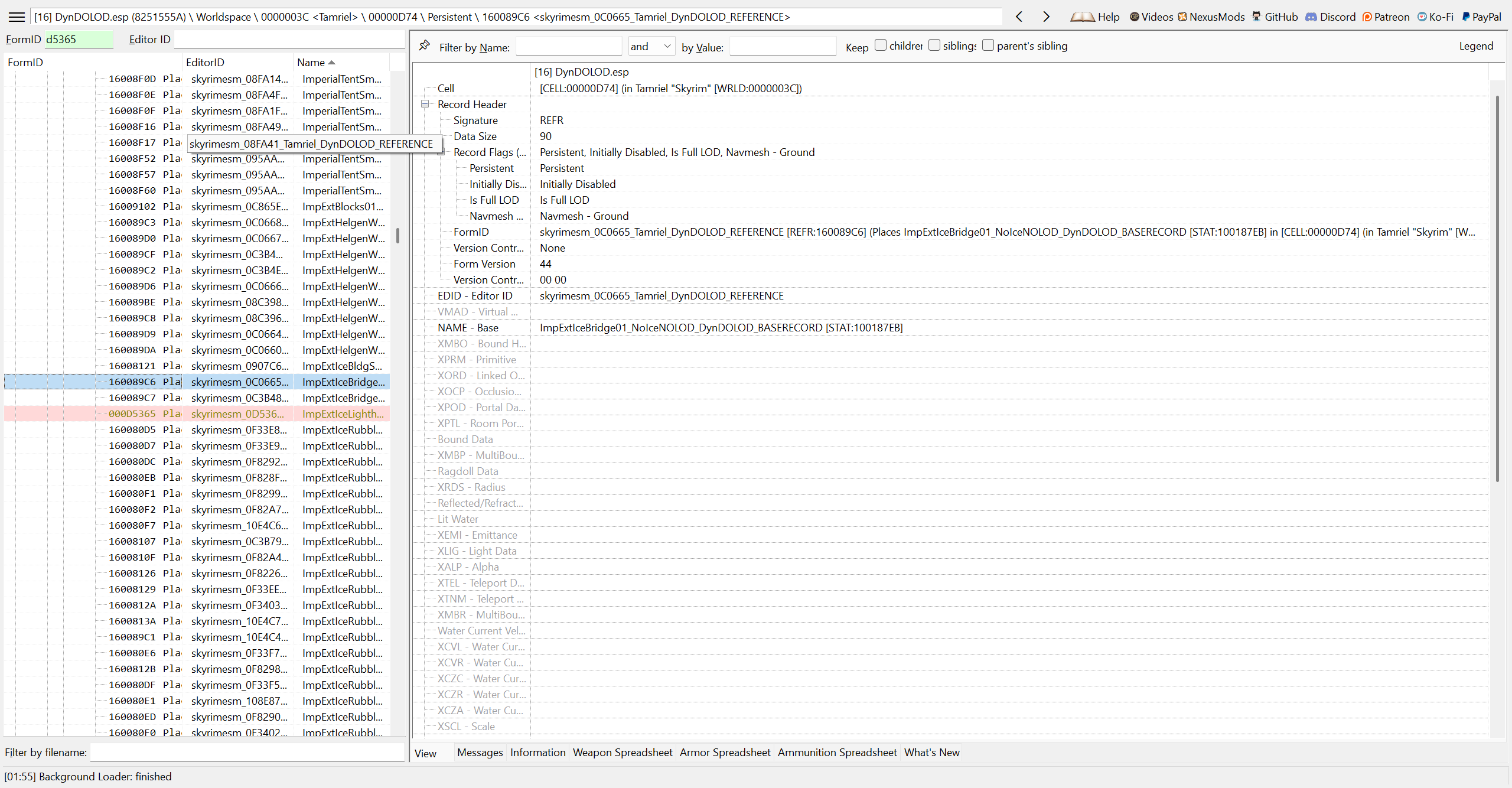Open the Help book icon
The height and width of the screenshot is (788, 1512).
[x=1082, y=17]
